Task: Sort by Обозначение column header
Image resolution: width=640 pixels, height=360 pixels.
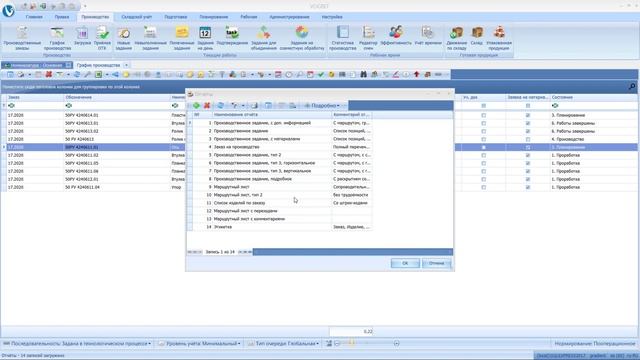Action: (117, 97)
